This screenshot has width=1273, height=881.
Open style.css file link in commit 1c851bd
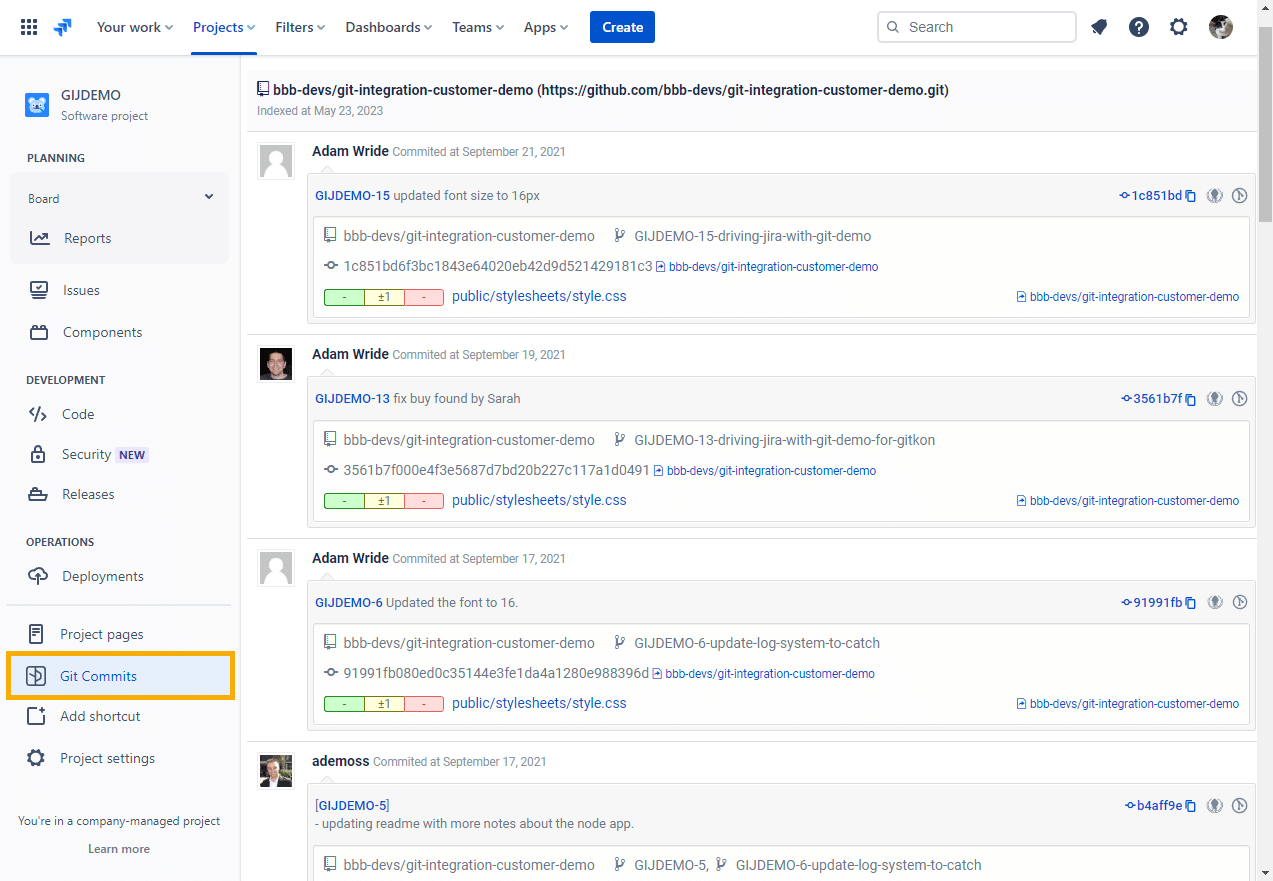tap(539, 297)
